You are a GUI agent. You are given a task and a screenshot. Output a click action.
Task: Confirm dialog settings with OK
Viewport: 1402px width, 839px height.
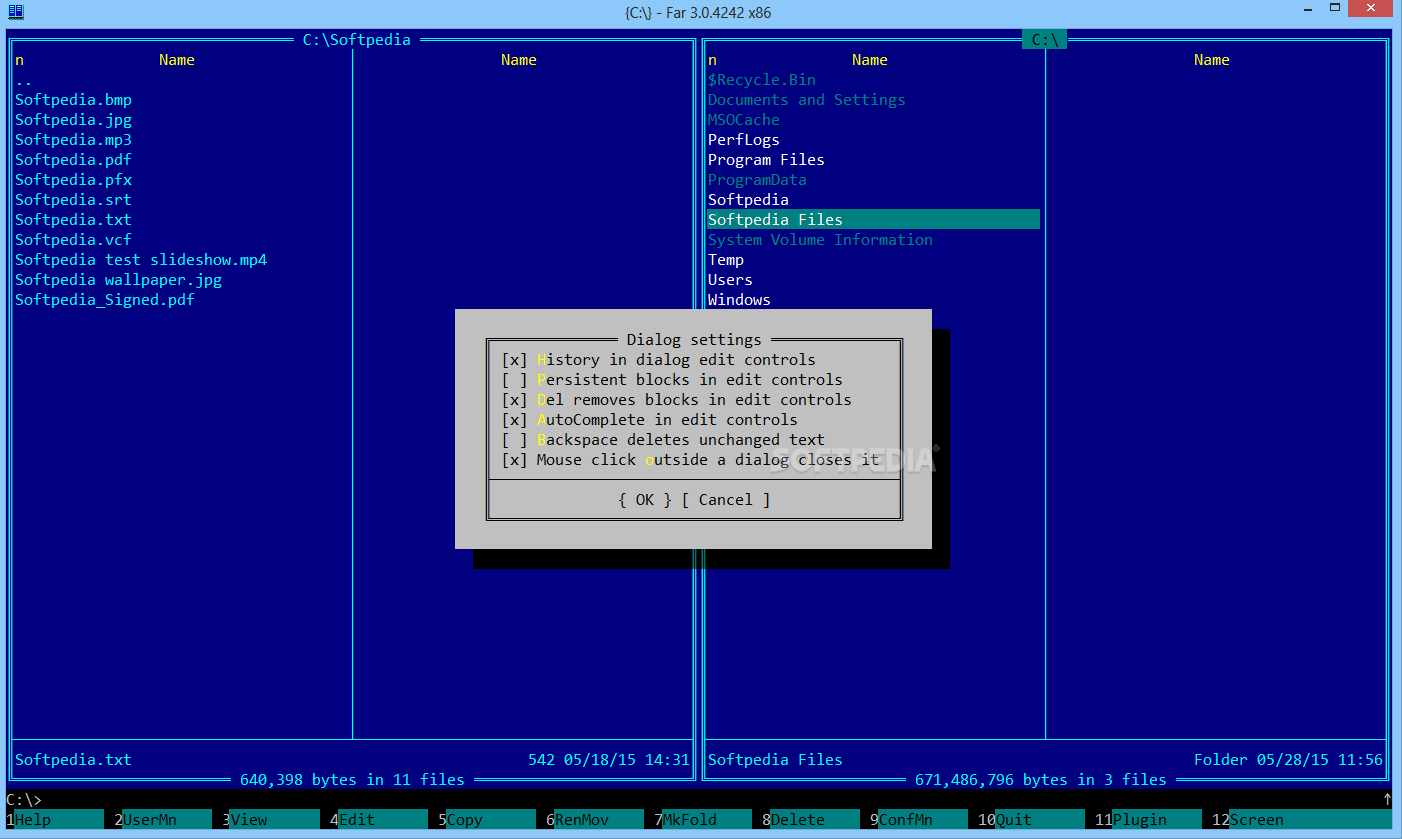pos(645,500)
